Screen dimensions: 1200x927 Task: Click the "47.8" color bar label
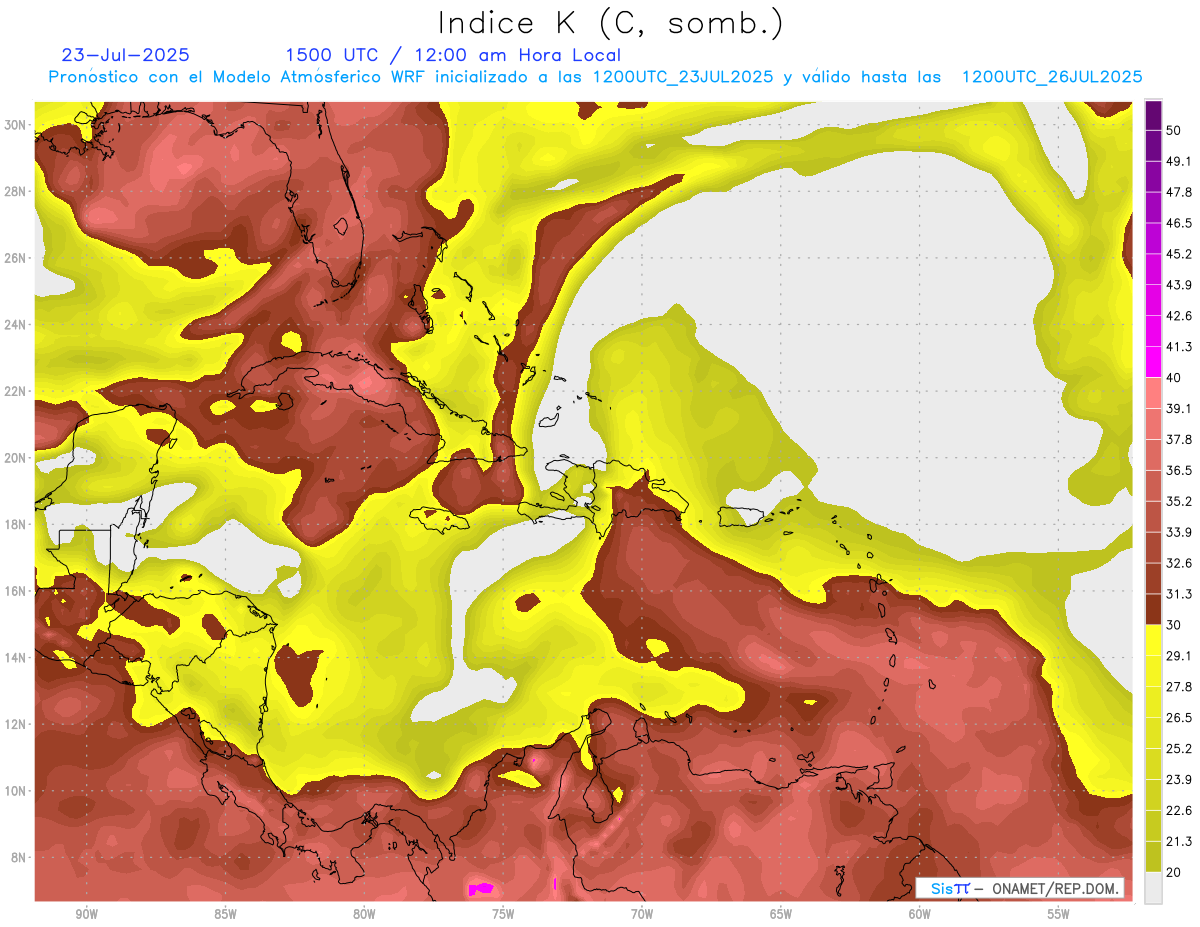(x=1179, y=192)
